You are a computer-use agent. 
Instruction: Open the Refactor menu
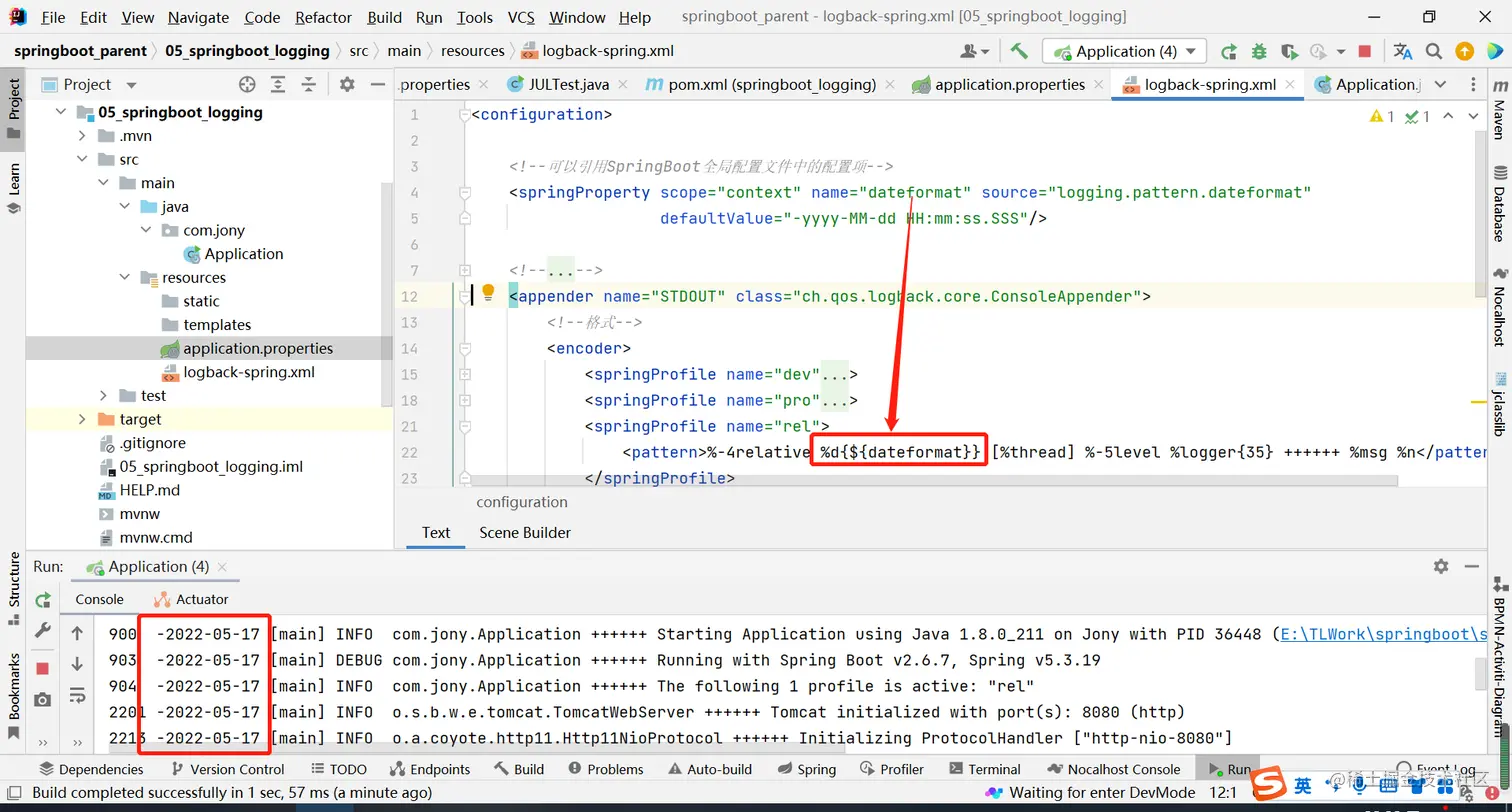pos(323,17)
